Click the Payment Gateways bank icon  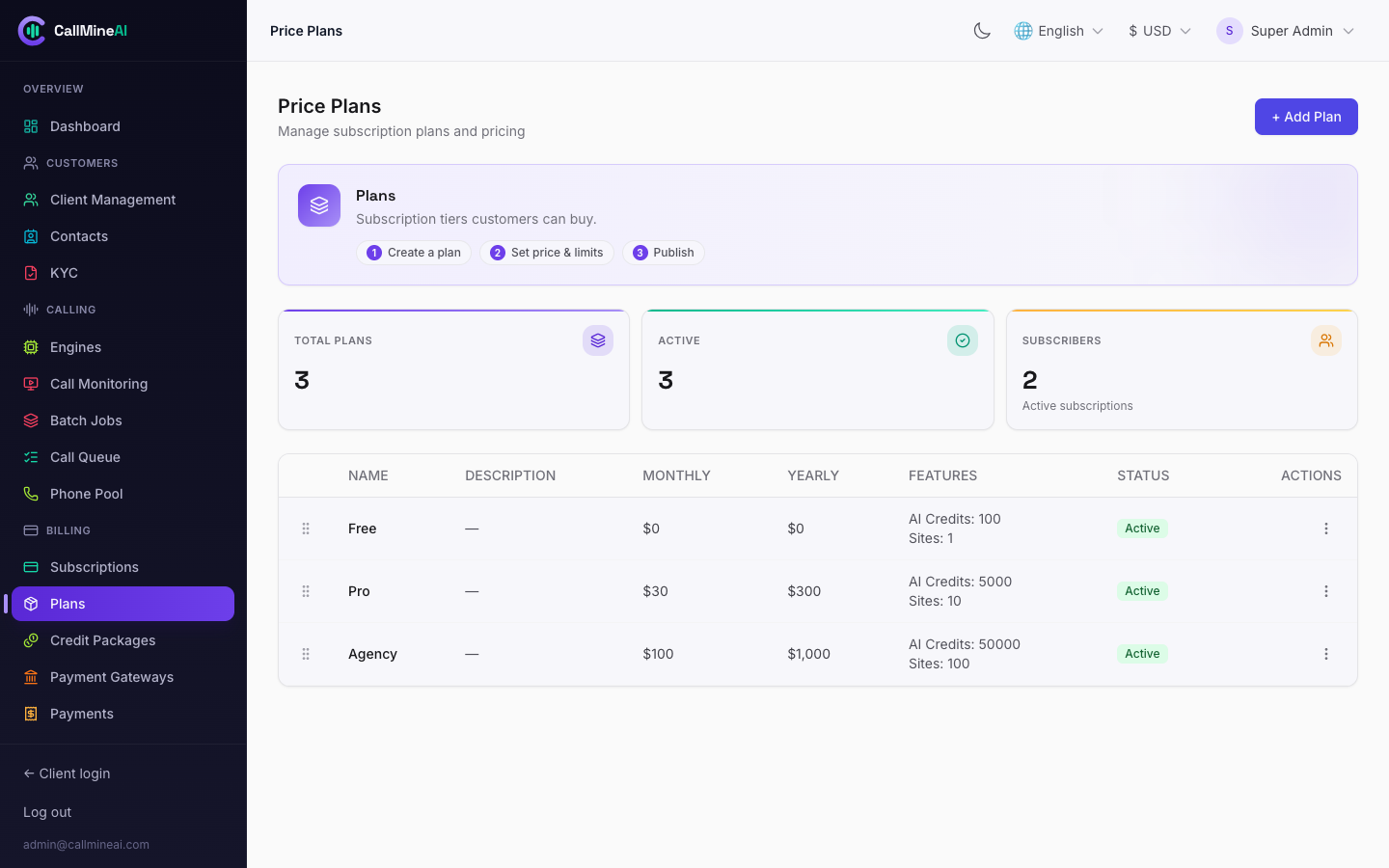tap(31, 677)
